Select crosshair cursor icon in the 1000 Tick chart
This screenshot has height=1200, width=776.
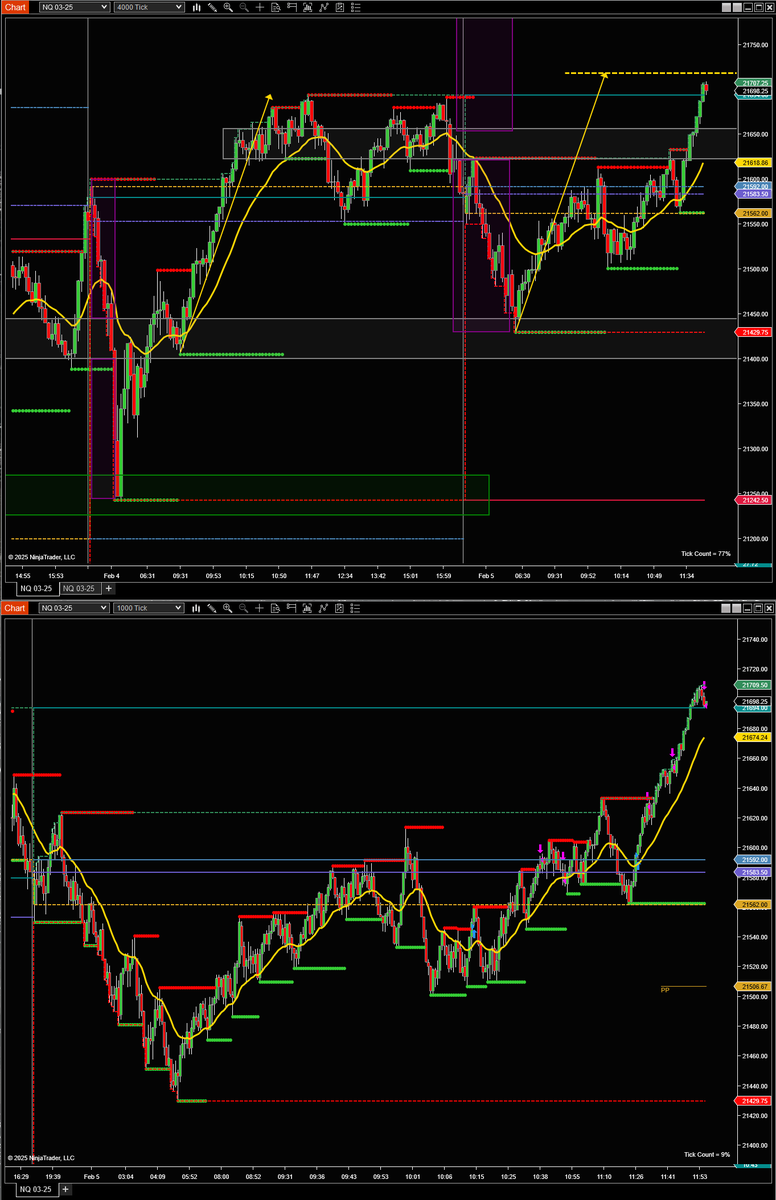(259, 608)
